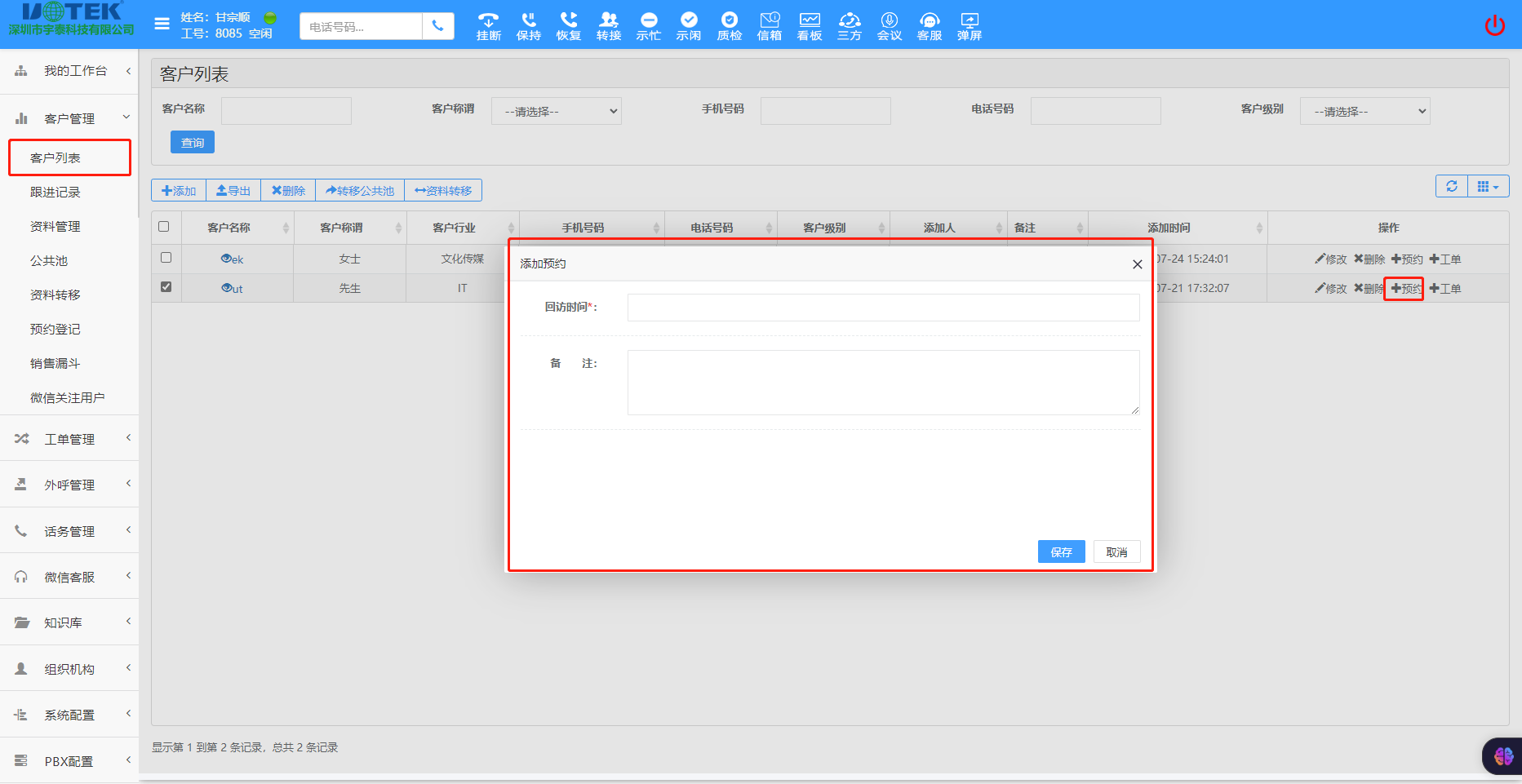
Task: Expand the 工单管理 sidebar section
Action: [69, 439]
